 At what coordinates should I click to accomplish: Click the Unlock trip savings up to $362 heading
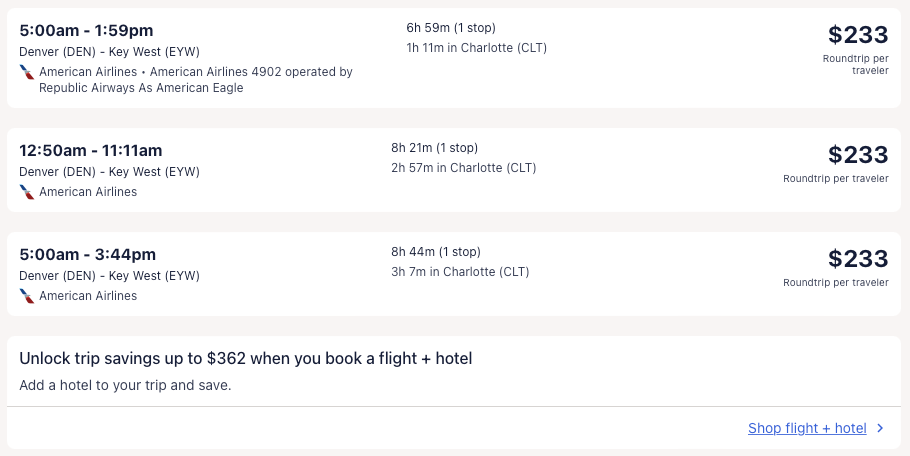[x=245, y=358]
